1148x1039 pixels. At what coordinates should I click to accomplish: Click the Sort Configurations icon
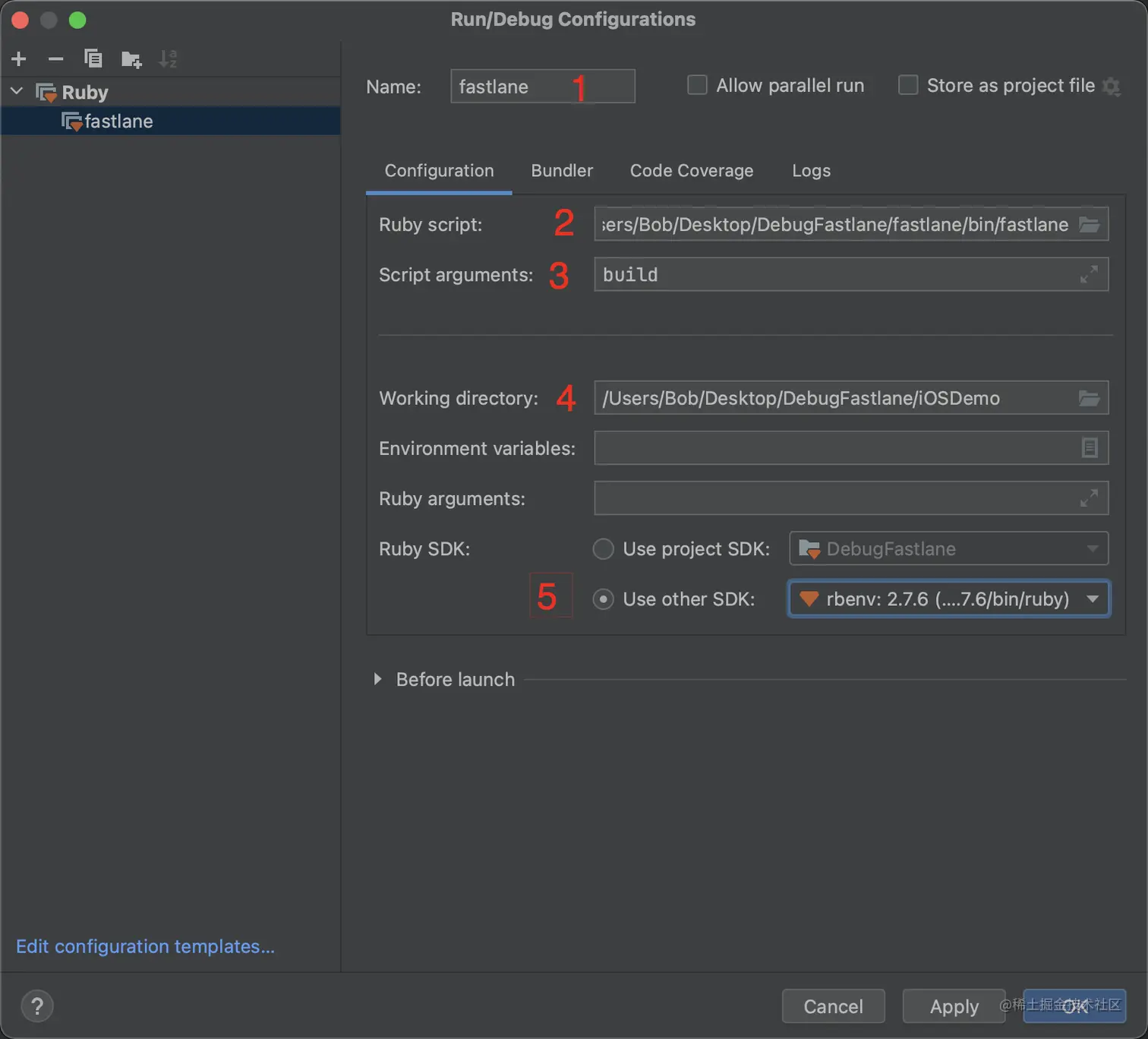point(168,58)
